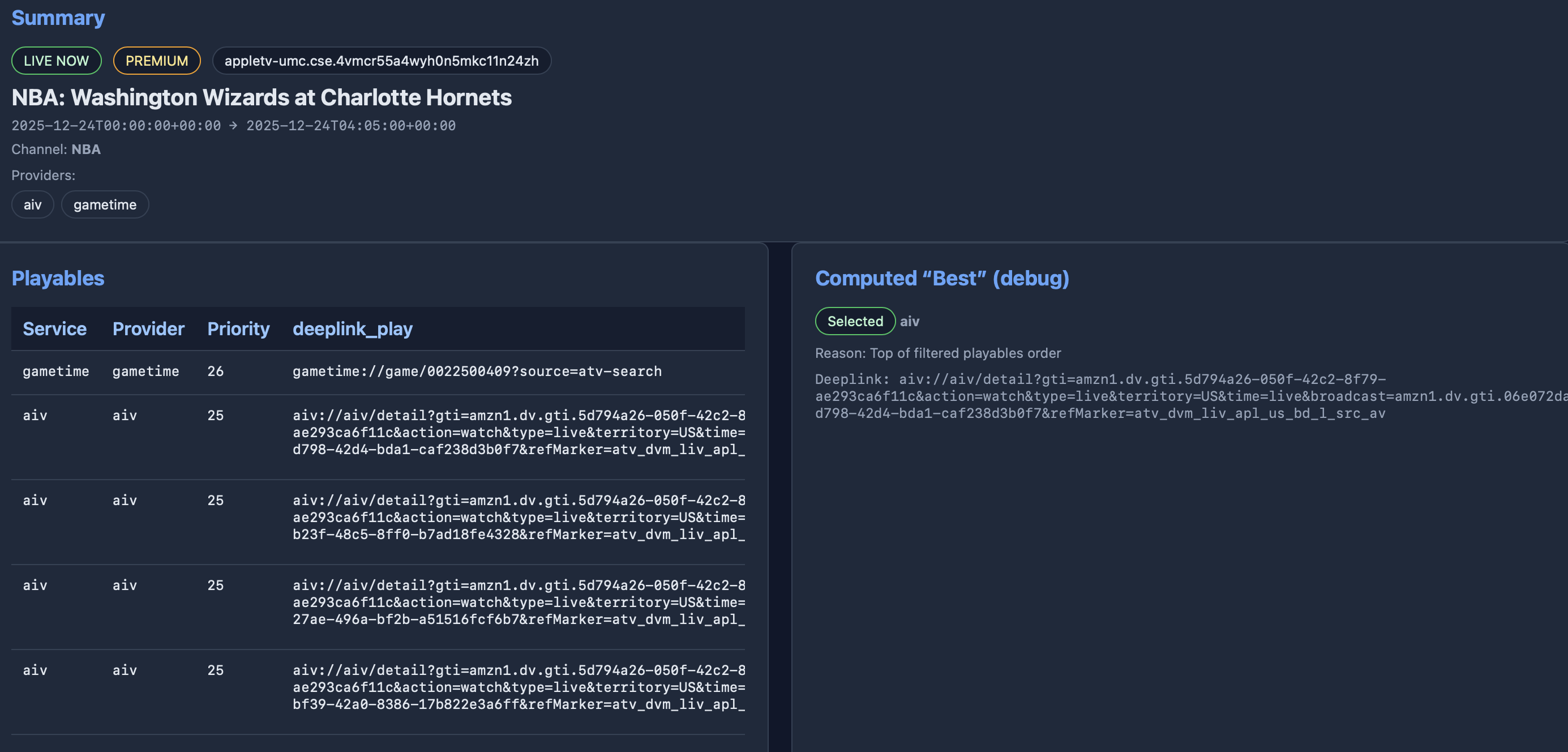Click the NBA Wizards at Hornets title
Image resolution: width=1568 pixels, height=752 pixels.
(x=261, y=97)
